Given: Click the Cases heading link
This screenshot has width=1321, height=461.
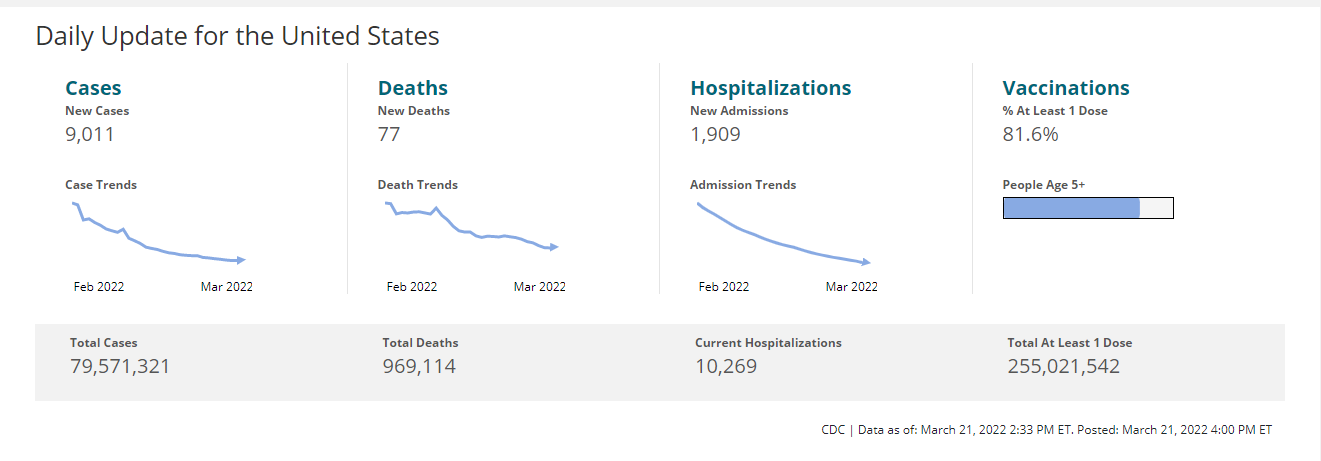Looking at the screenshot, I should click(93, 88).
